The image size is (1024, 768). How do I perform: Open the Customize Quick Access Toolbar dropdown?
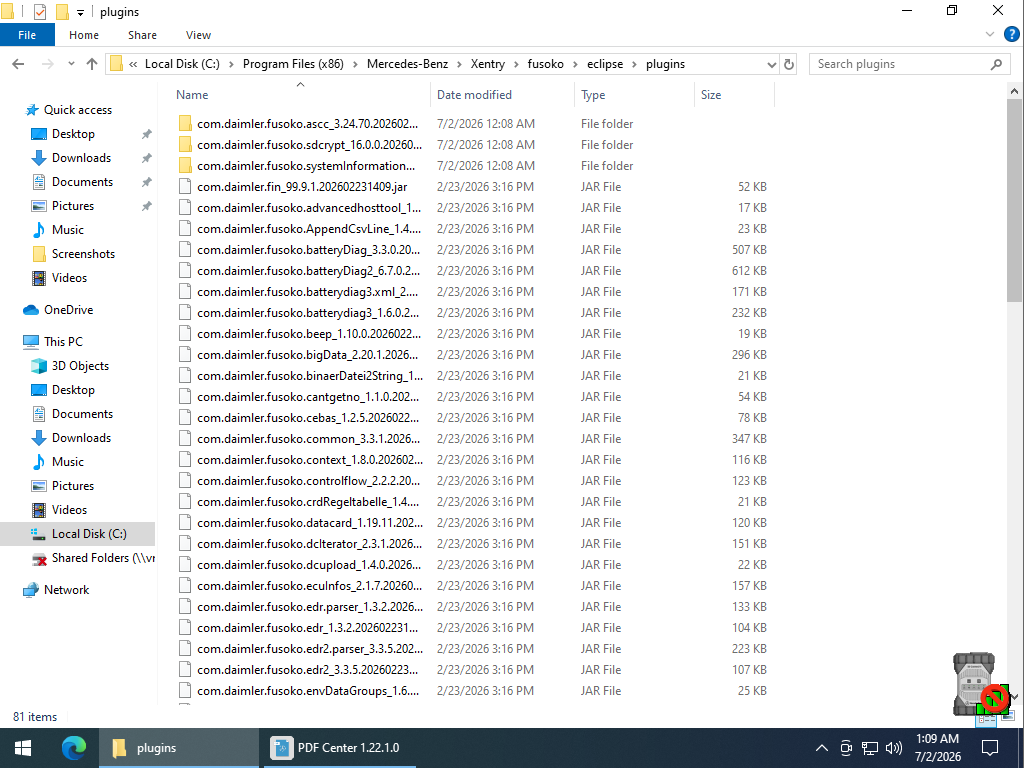click(x=80, y=12)
